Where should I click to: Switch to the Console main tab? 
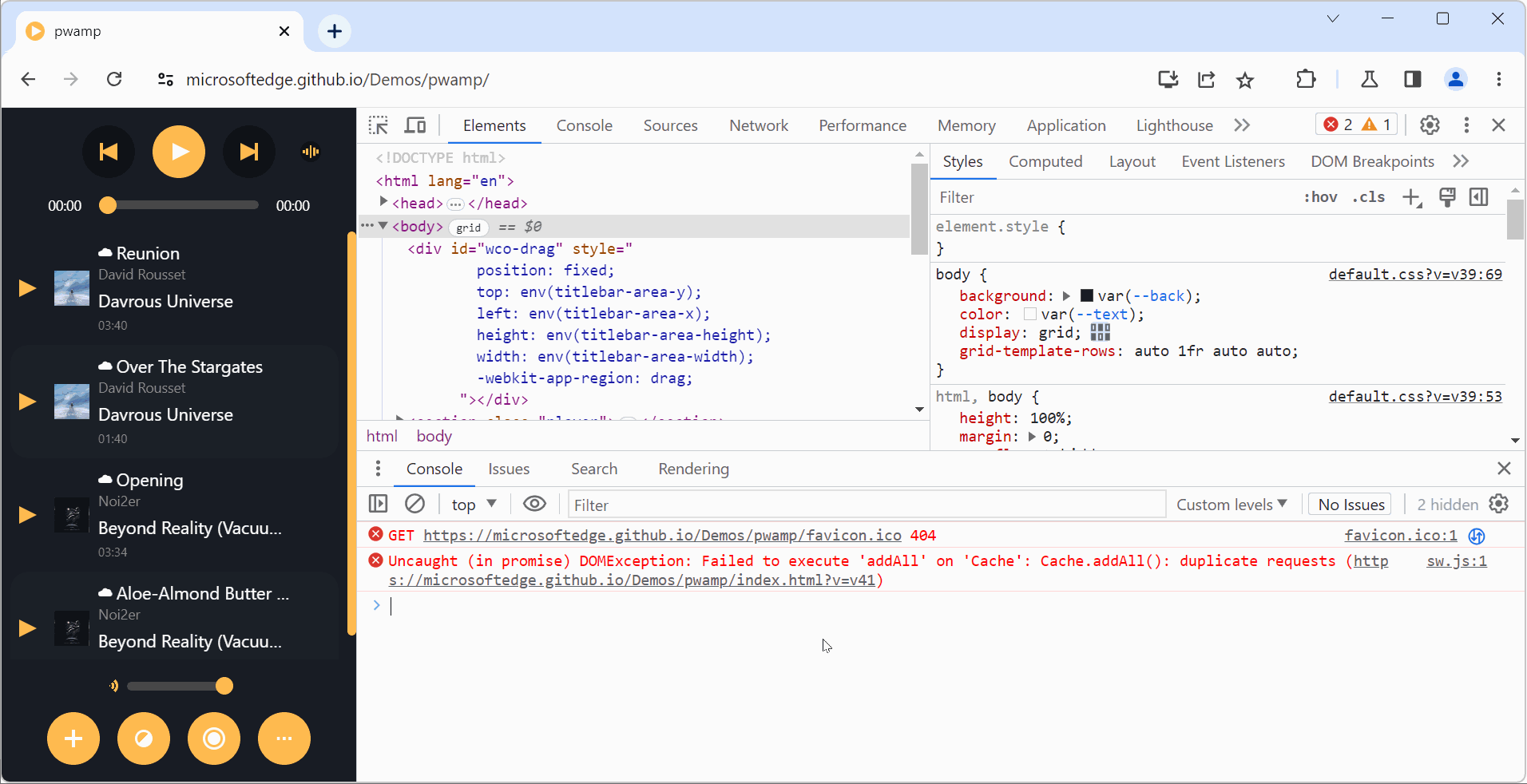click(585, 125)
